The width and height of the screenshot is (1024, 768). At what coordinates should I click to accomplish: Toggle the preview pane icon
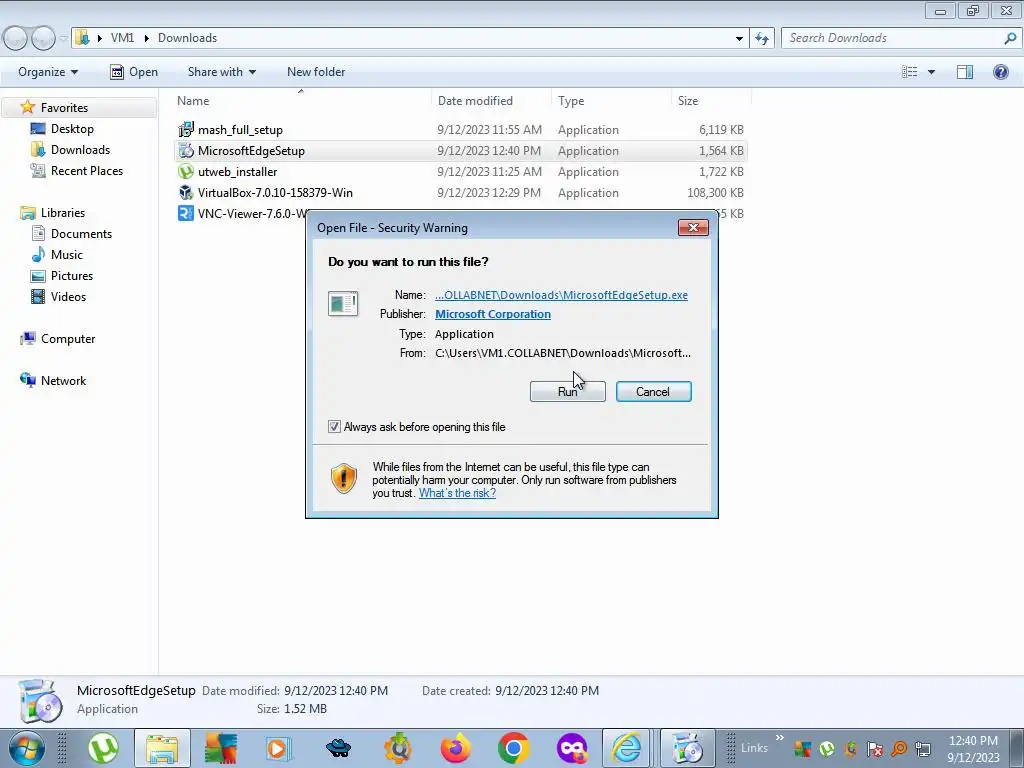pos(965,72)
